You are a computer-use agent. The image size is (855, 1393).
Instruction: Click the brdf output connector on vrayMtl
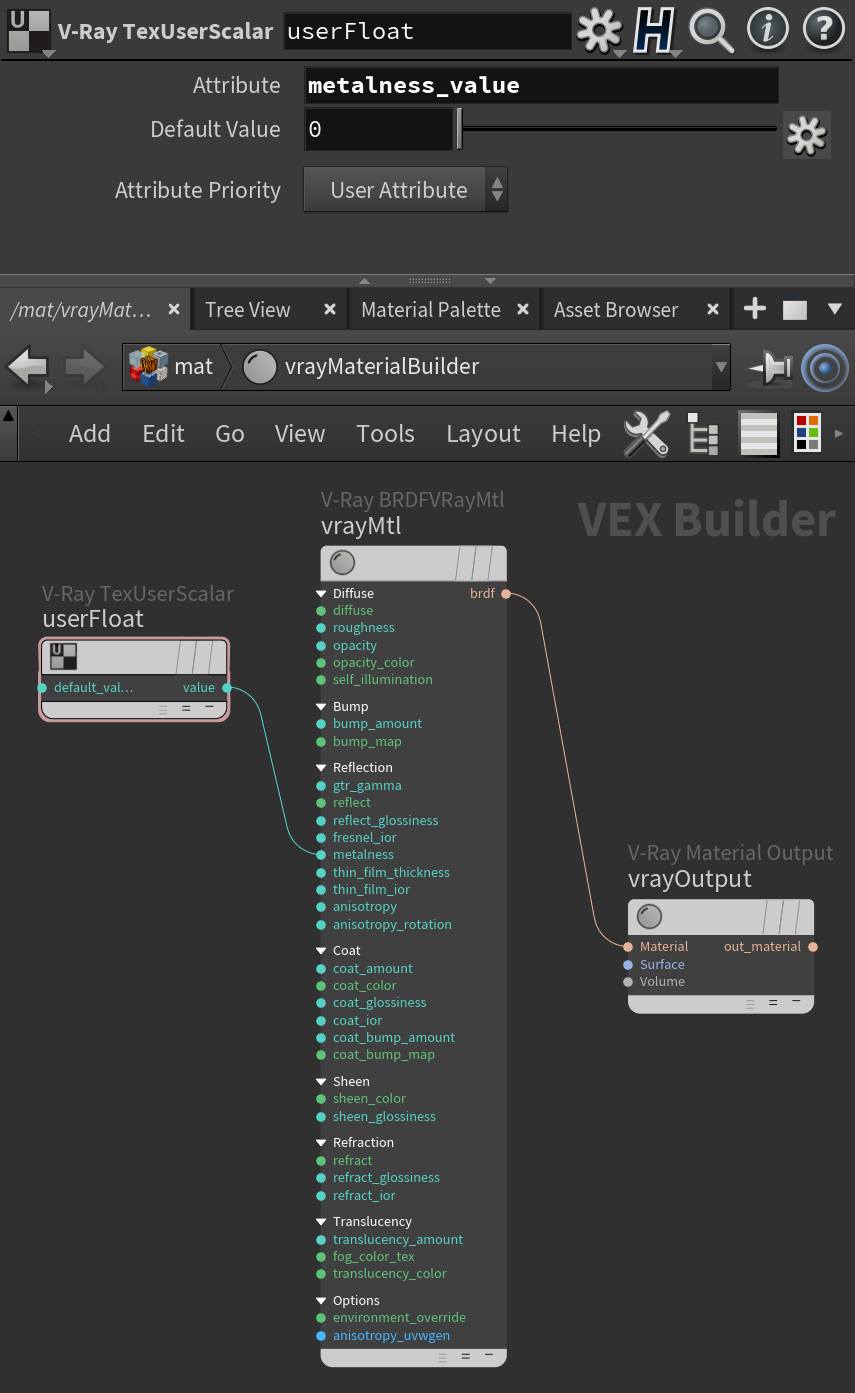click(506, 594)
